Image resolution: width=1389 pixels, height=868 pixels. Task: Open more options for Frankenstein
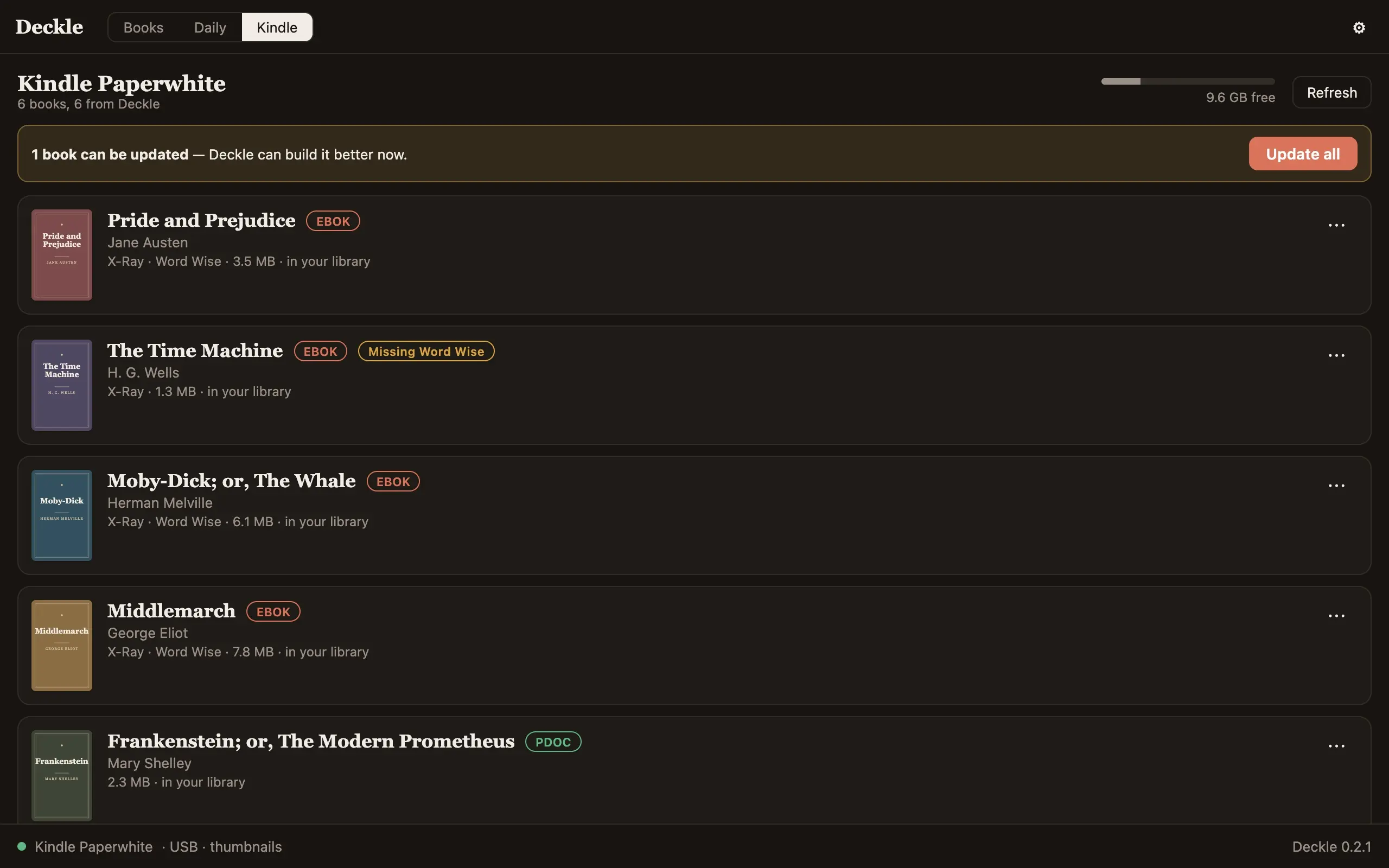click(x=1336, y=746)
